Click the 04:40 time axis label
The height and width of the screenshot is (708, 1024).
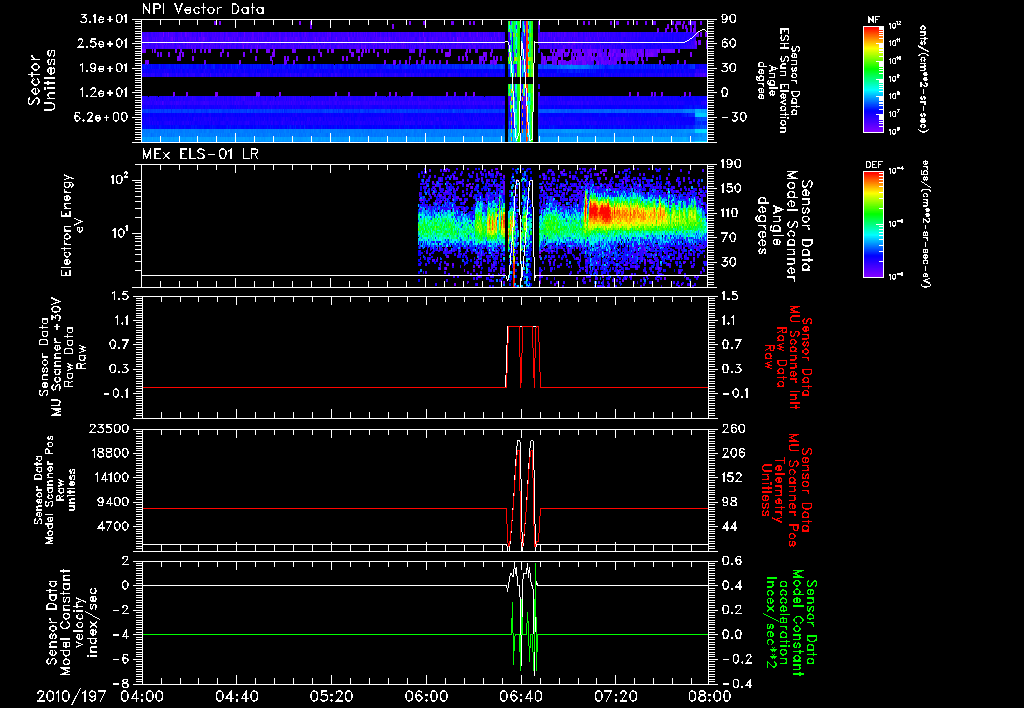coord(237,696)
